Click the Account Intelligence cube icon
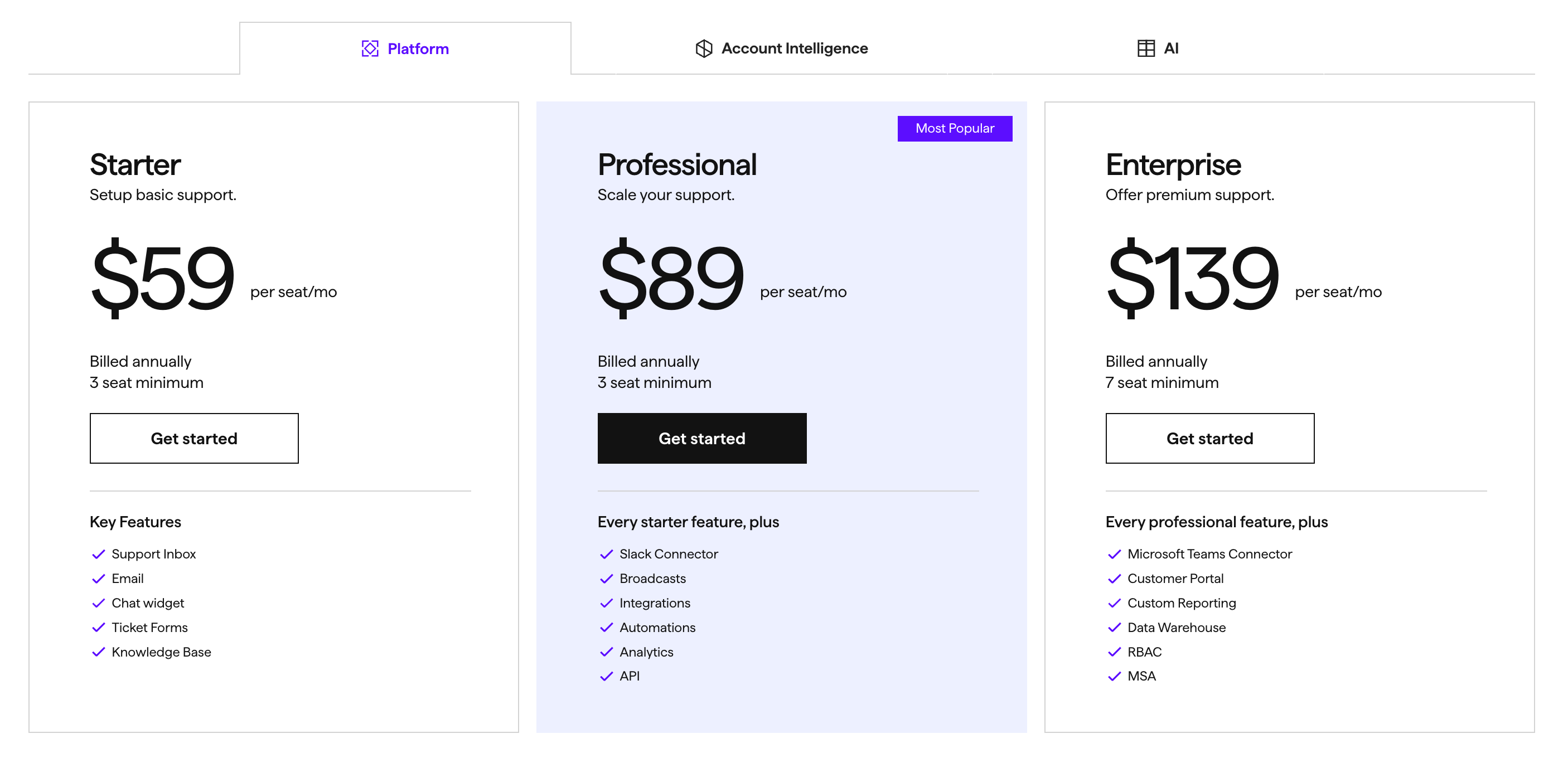The height and width of the screenshot is (758, 1568). coord(703,48)
